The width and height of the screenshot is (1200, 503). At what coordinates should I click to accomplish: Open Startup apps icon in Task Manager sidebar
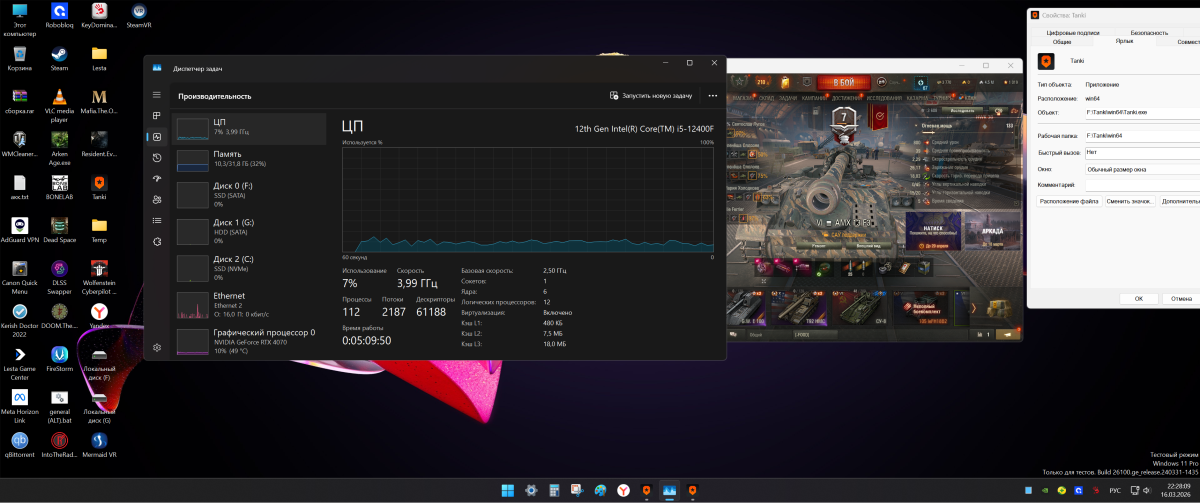coord(157,179)
